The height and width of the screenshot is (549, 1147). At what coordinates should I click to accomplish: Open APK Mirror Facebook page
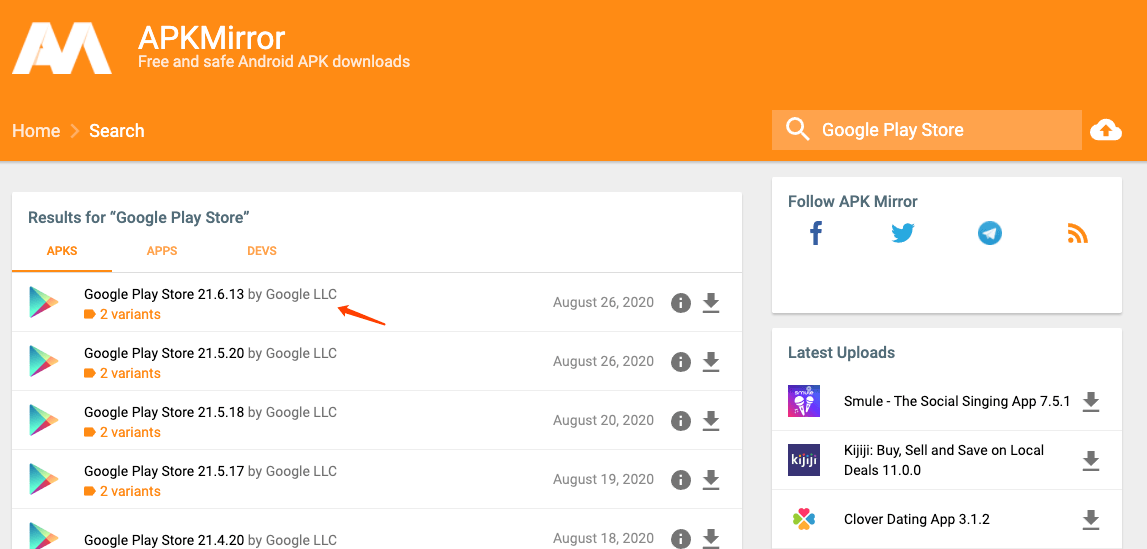coord(816,234)
